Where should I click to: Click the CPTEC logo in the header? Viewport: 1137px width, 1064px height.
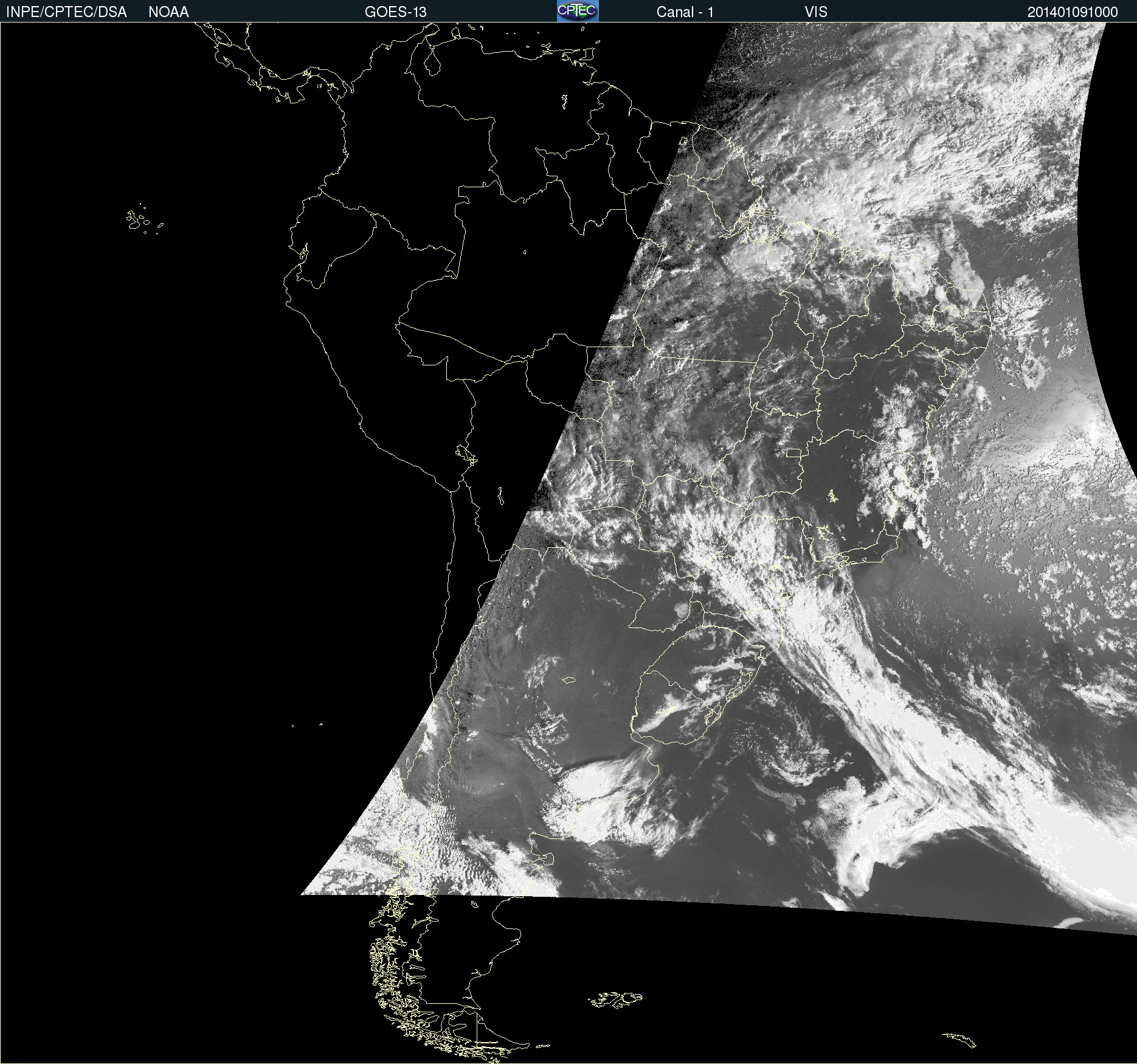578,11
